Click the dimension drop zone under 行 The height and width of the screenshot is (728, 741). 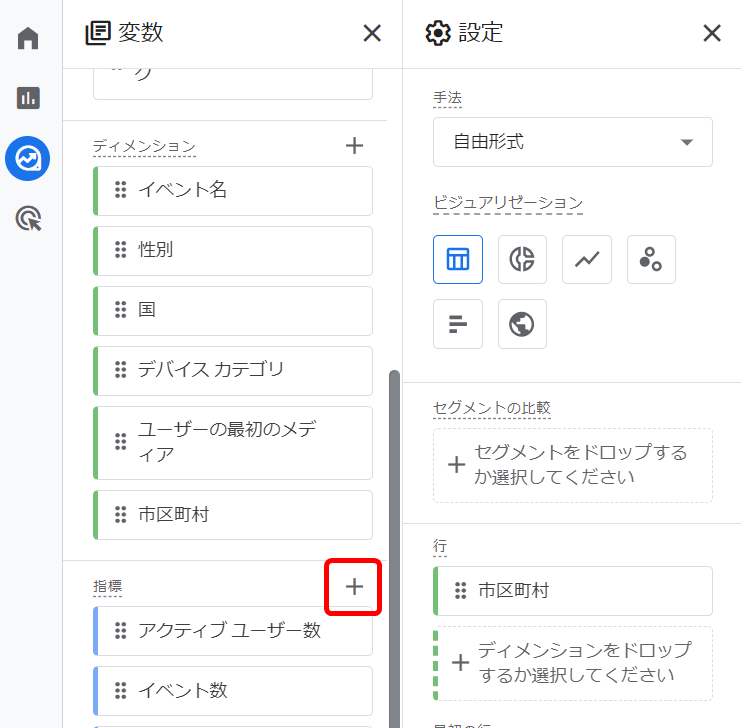click(572, 663)
